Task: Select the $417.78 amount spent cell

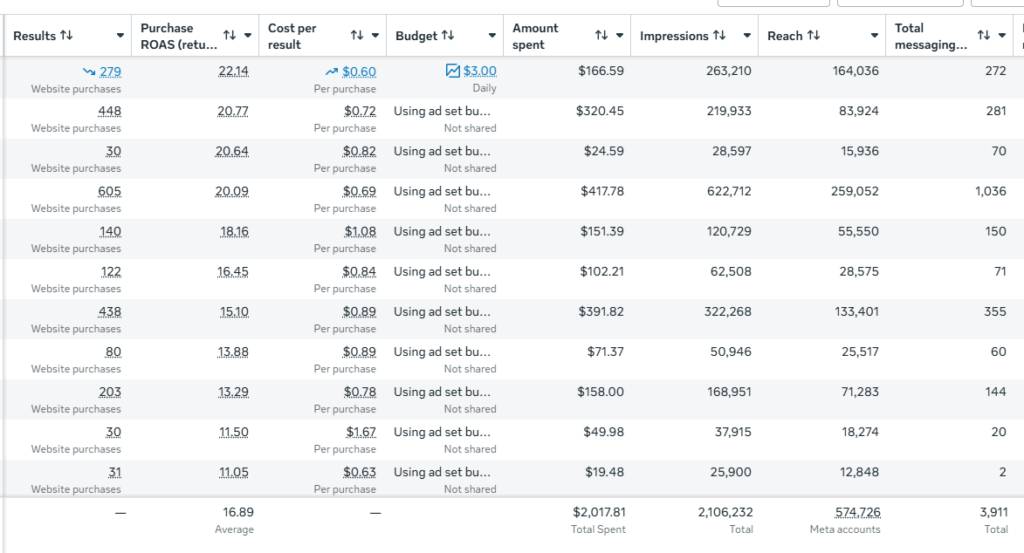Action: point(602,191)
